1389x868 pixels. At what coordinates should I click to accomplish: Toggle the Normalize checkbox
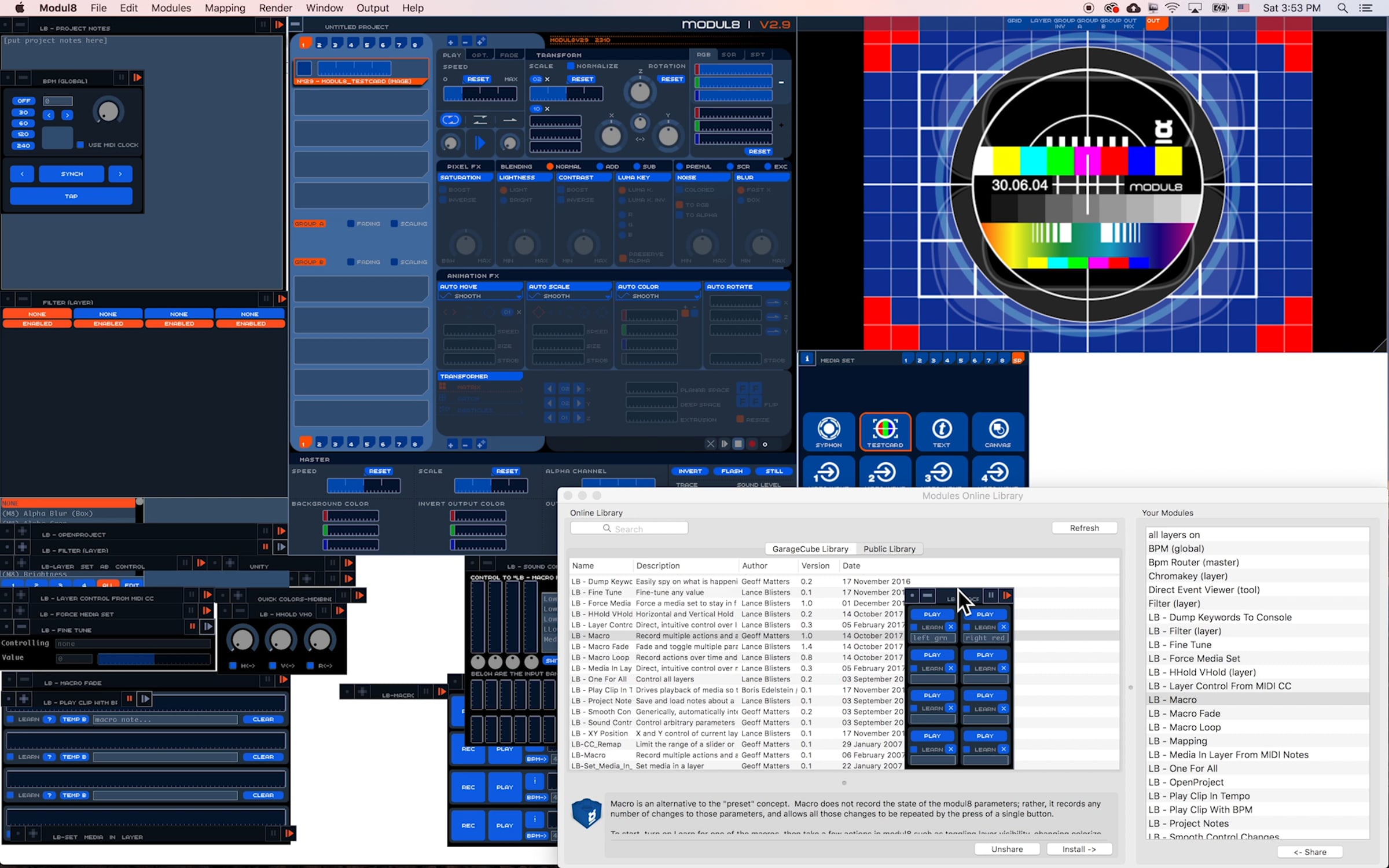[x=571, y=66]
